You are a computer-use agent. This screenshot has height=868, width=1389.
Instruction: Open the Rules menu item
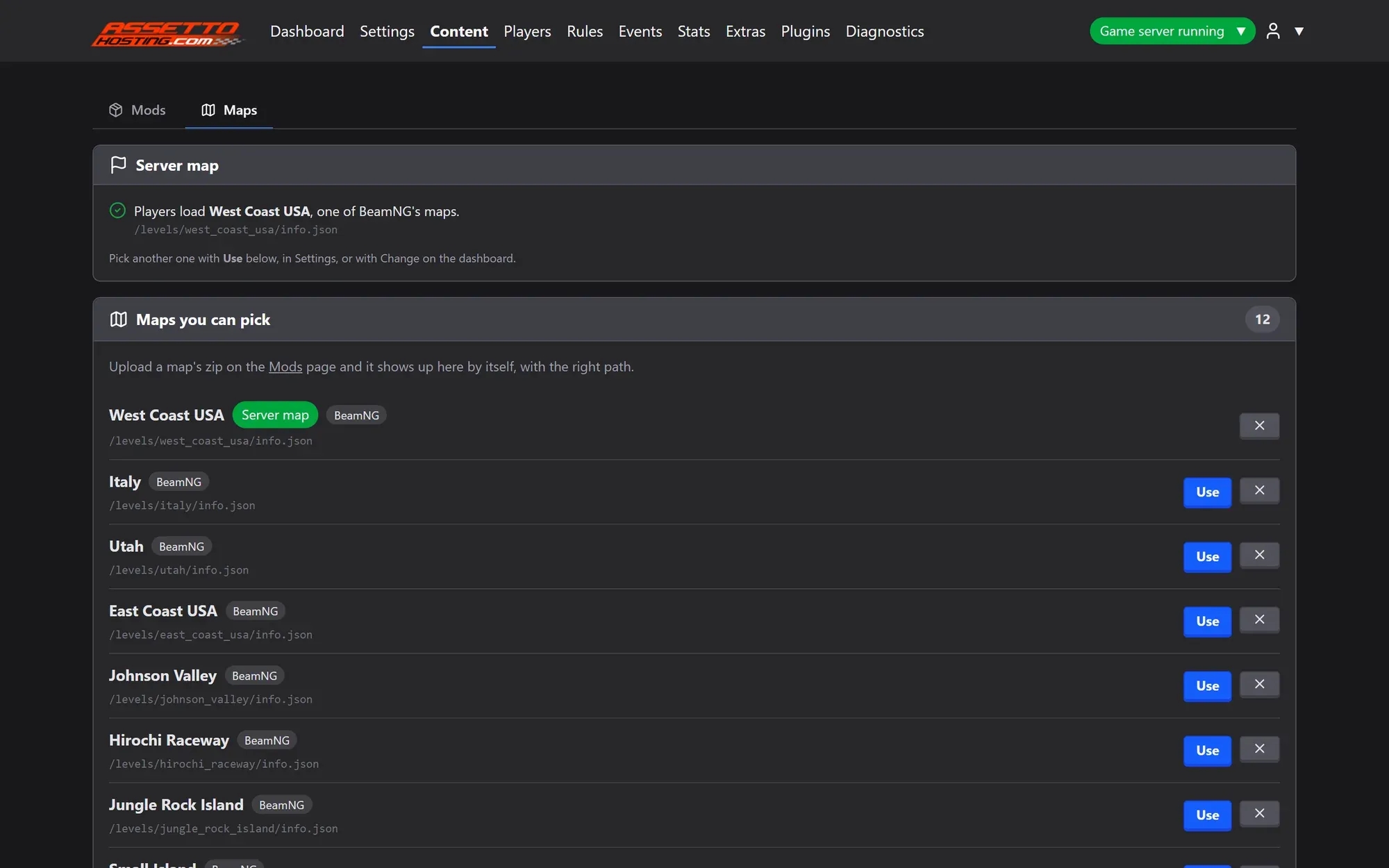pos(585,31)
